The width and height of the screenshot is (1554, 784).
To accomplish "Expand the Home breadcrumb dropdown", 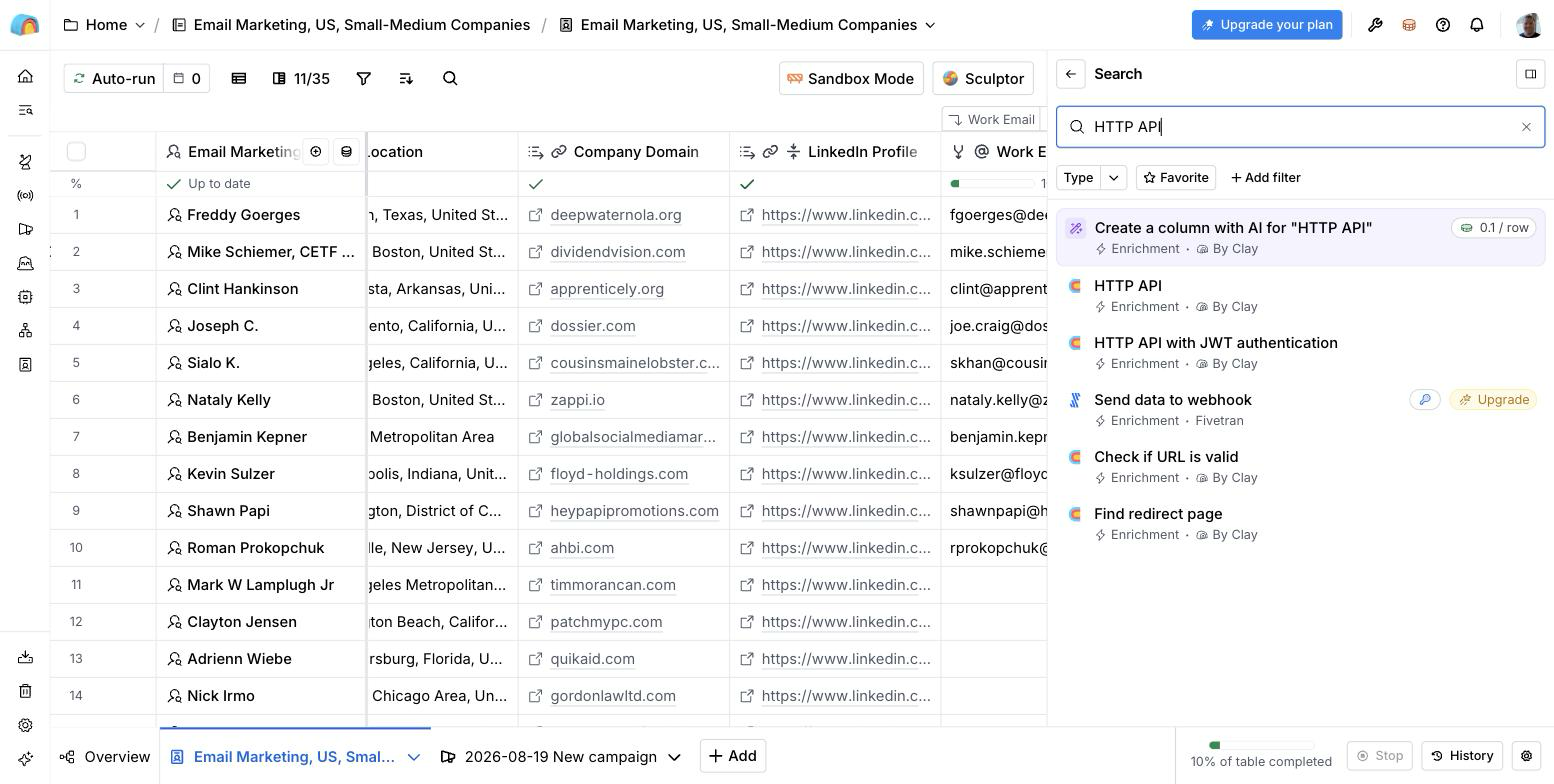I will (x=140, y=25).
